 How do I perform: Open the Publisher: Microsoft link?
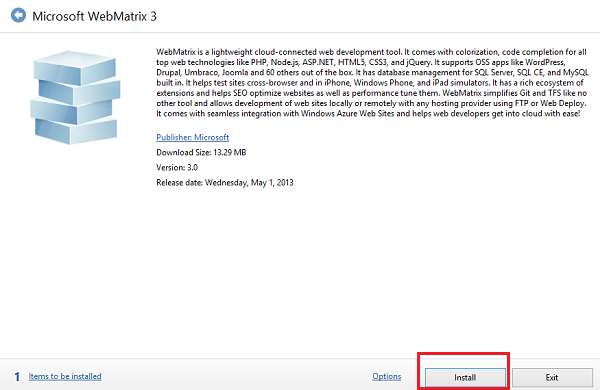pos(192,137)
